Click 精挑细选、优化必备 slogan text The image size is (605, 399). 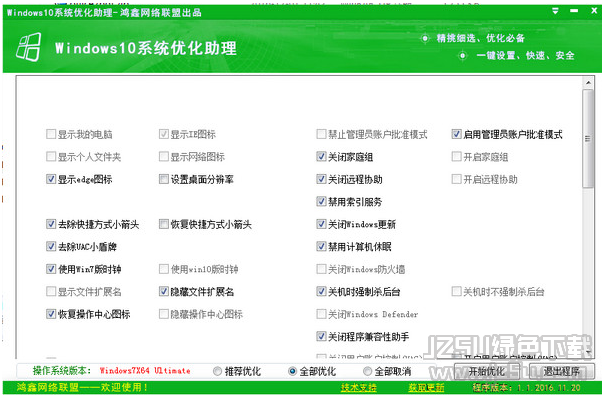click(480, 38)
